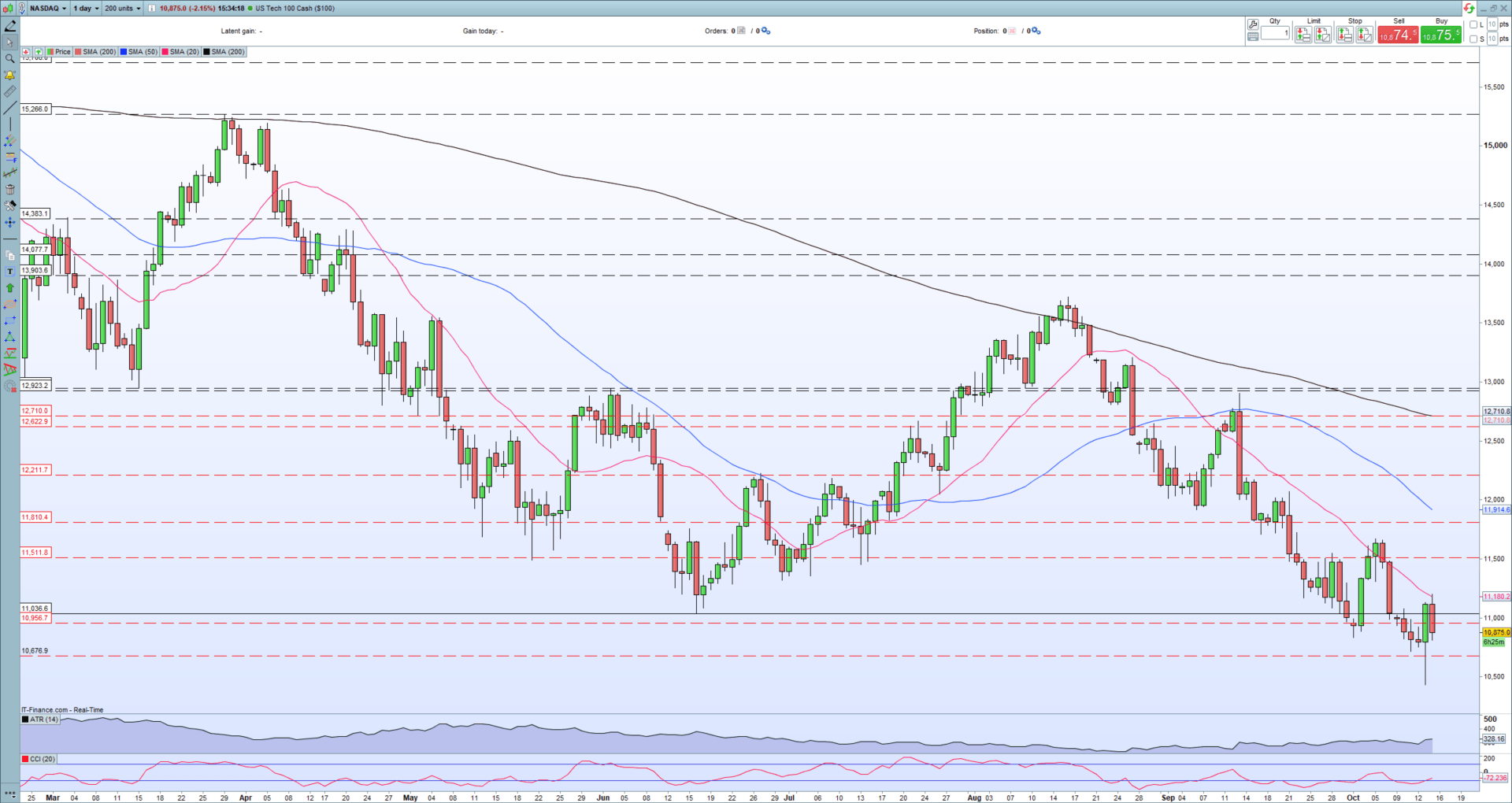Select the blue four-arrow move tool
1512x803 pixels.
pyautogui.click(x=10, y=223)
